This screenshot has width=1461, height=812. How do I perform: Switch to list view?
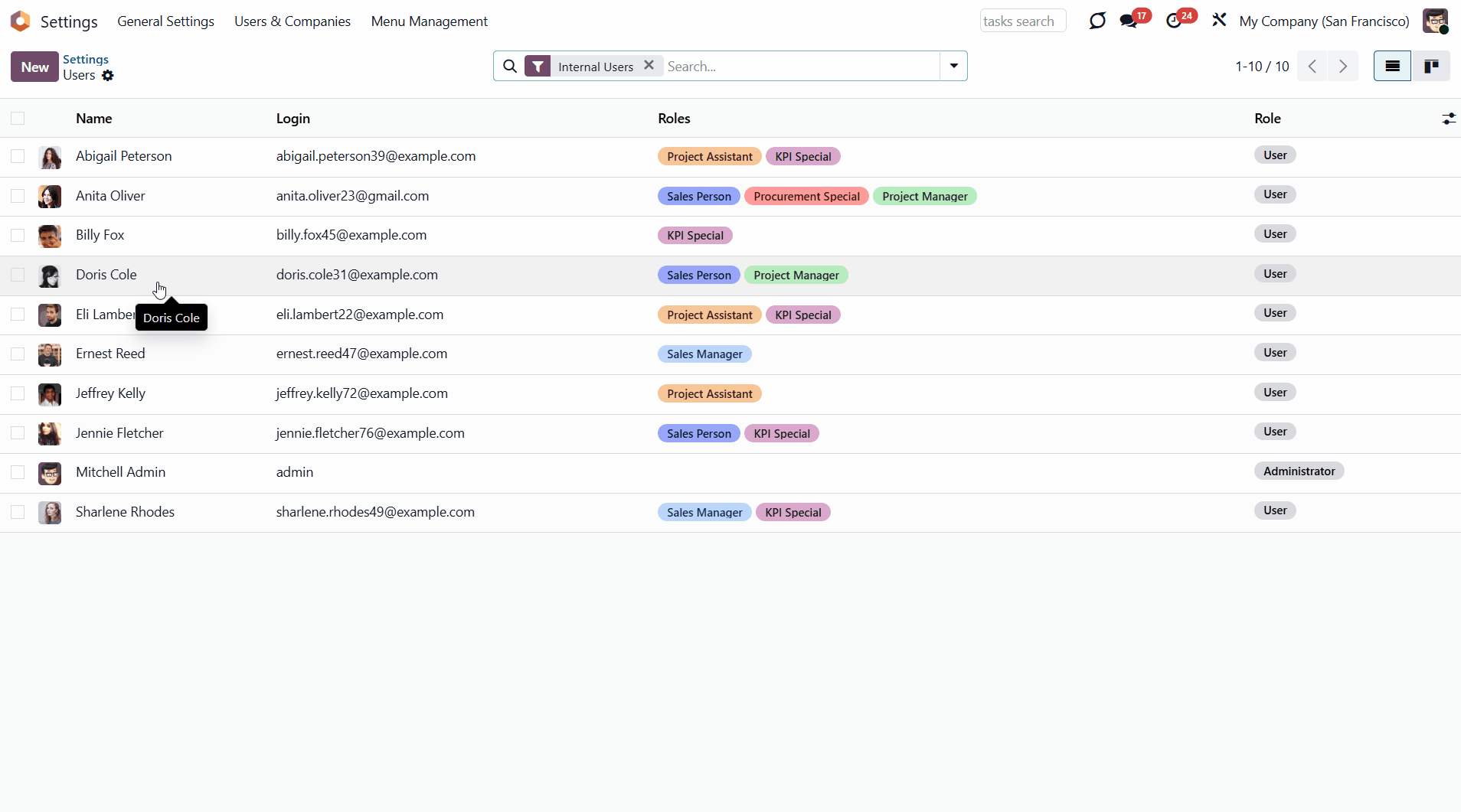(1392, 67)
